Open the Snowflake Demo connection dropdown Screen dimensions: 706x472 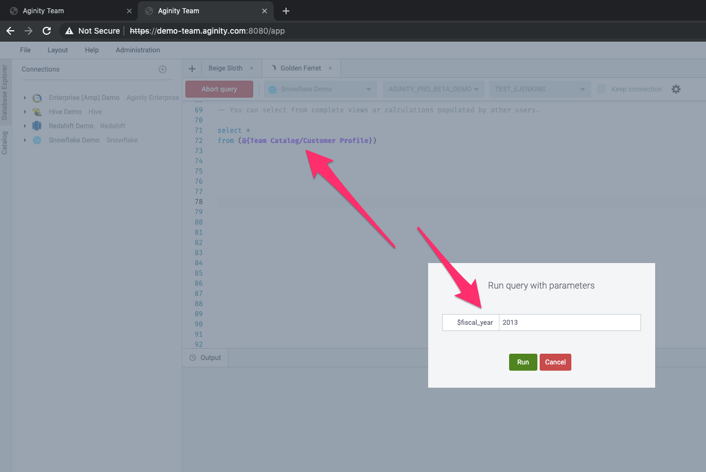(x=321, y=89)
